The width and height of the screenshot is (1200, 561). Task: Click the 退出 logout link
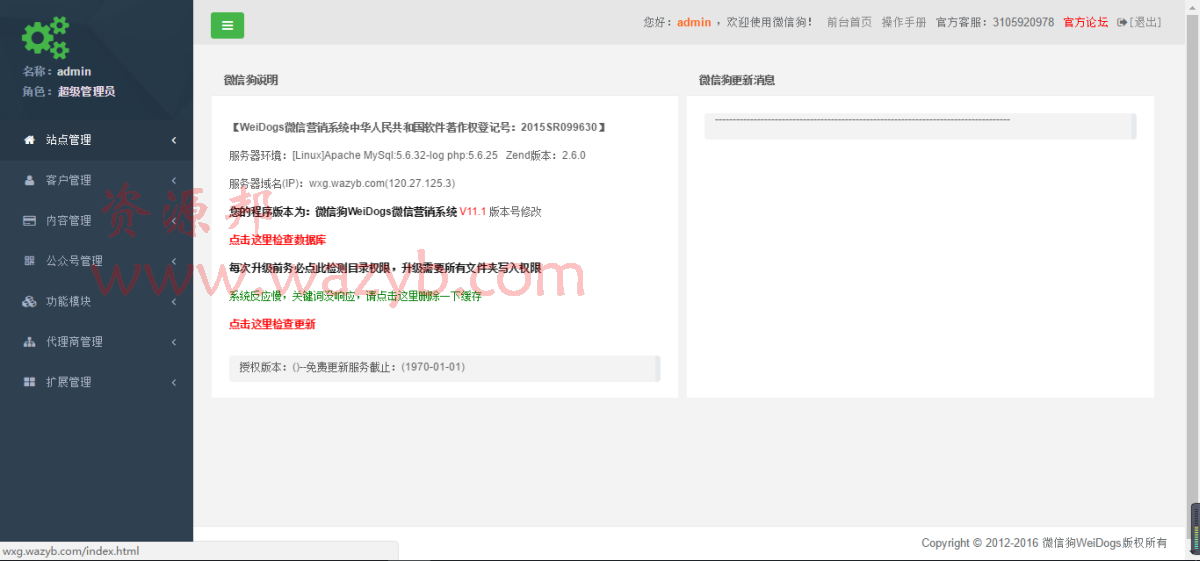(1146, 22)
